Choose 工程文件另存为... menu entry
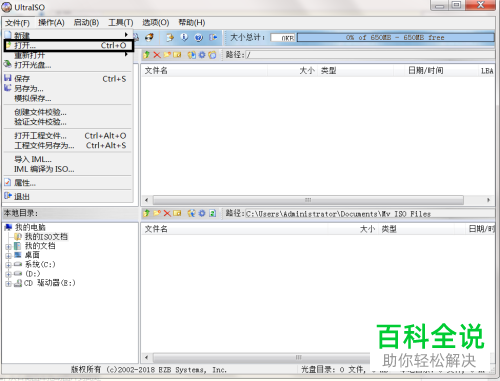The width and height of the screenshot is (500, 381). coord(68,145)
